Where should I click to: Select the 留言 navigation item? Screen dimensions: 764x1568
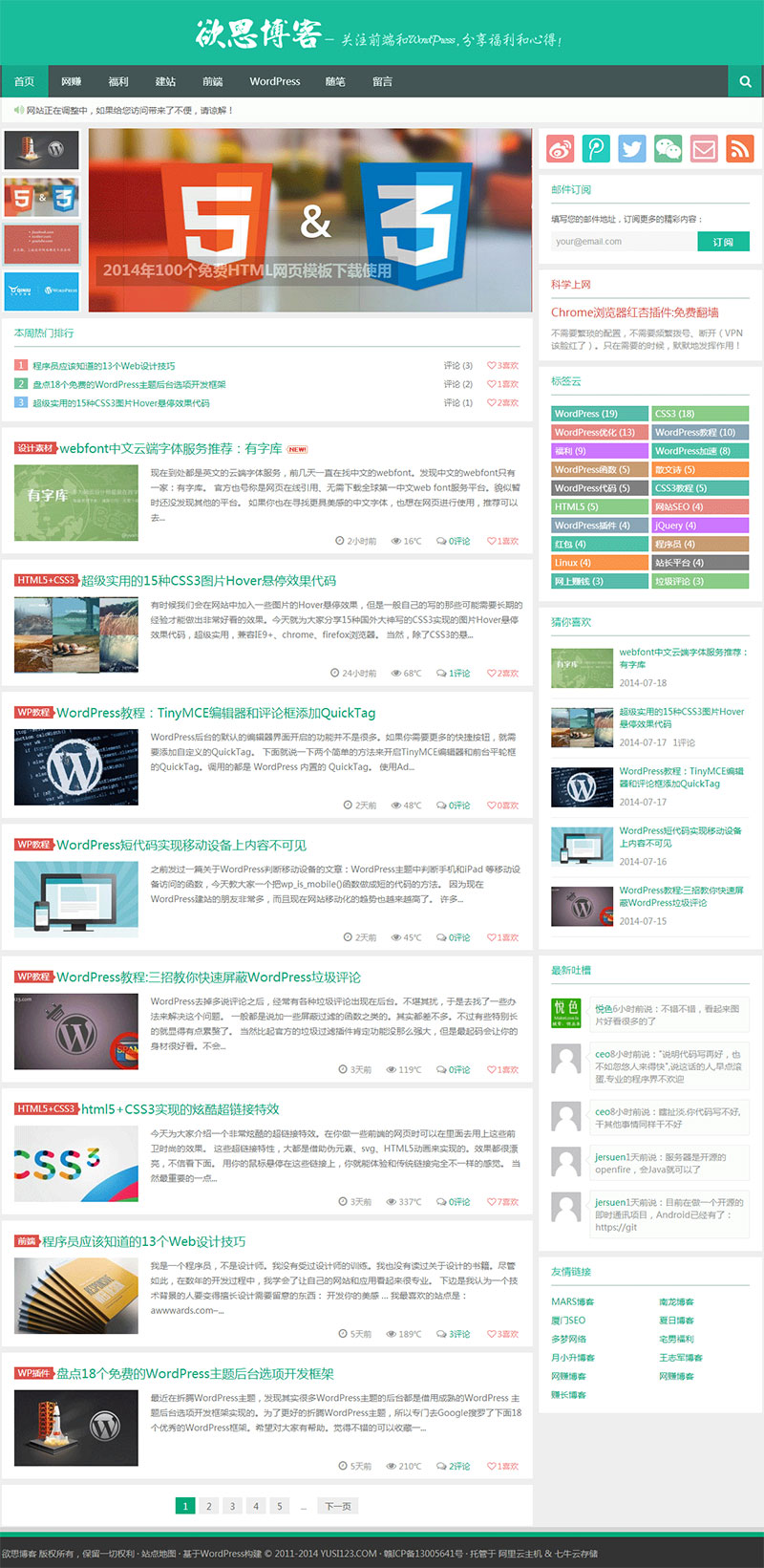click(382, 82)
